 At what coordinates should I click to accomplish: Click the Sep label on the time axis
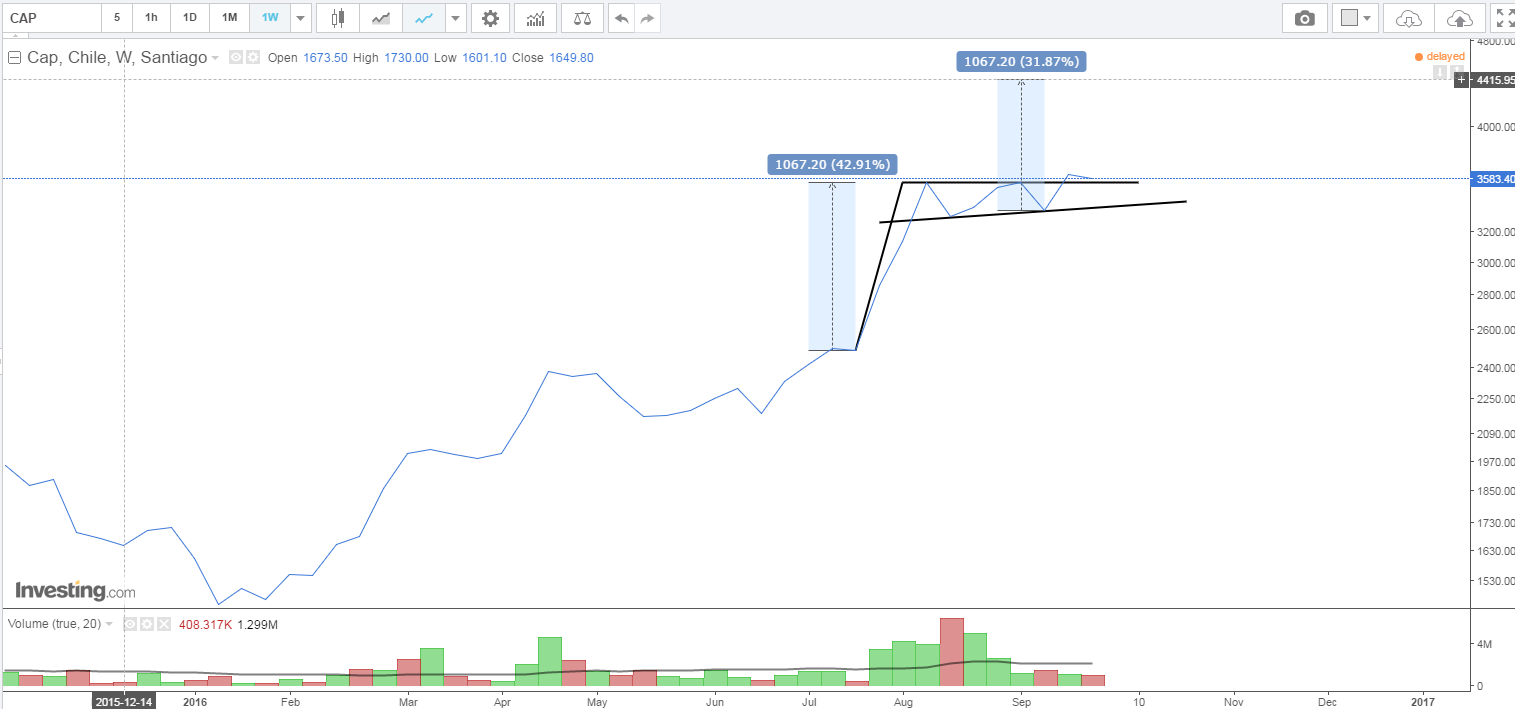tap(1021, 701)
